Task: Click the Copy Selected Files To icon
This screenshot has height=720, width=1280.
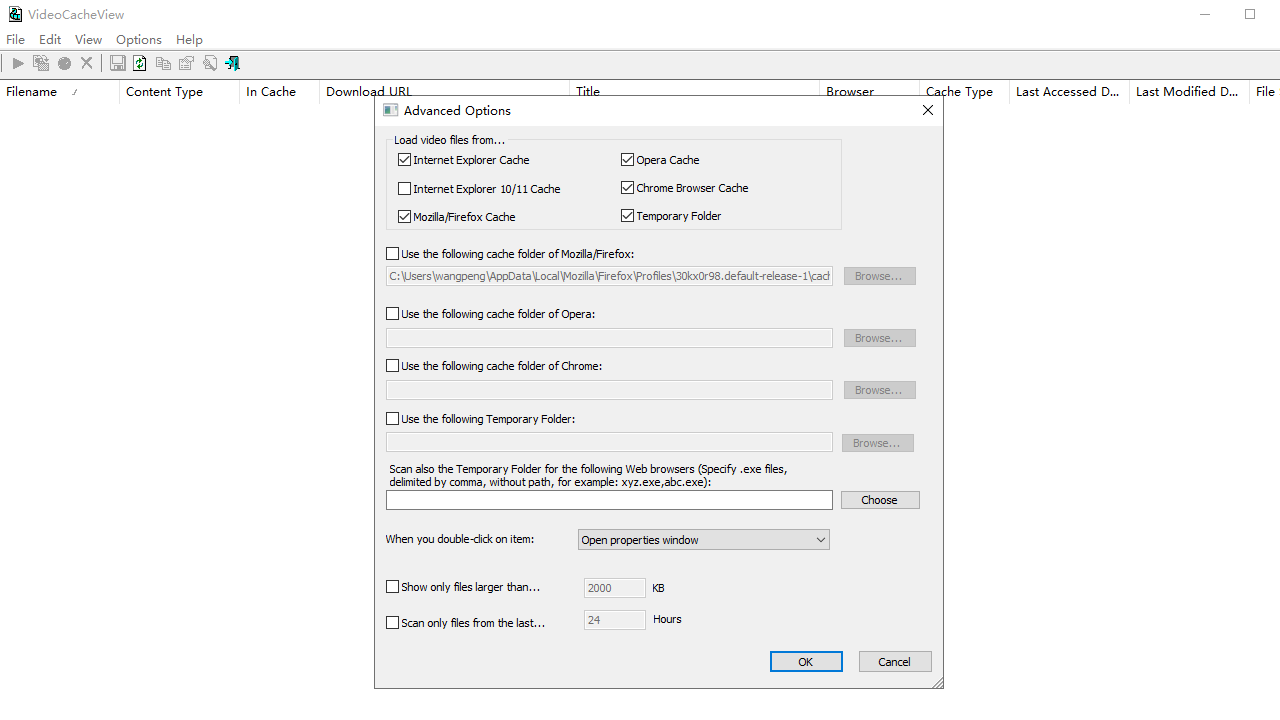Action: (x=41, y=64)
